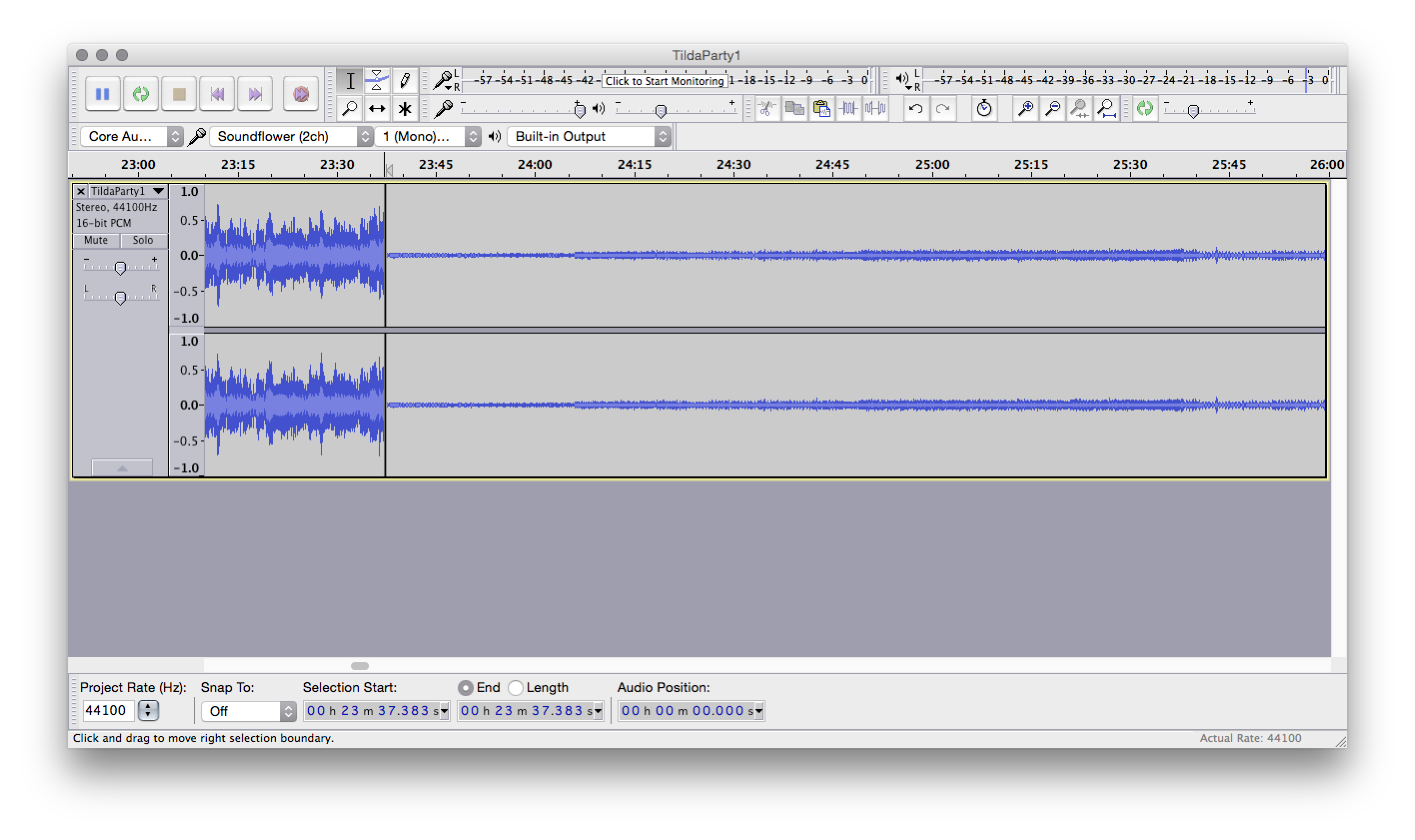
Task: Open the Snap To Off dropdown
Action: click(x=248, y=712)
